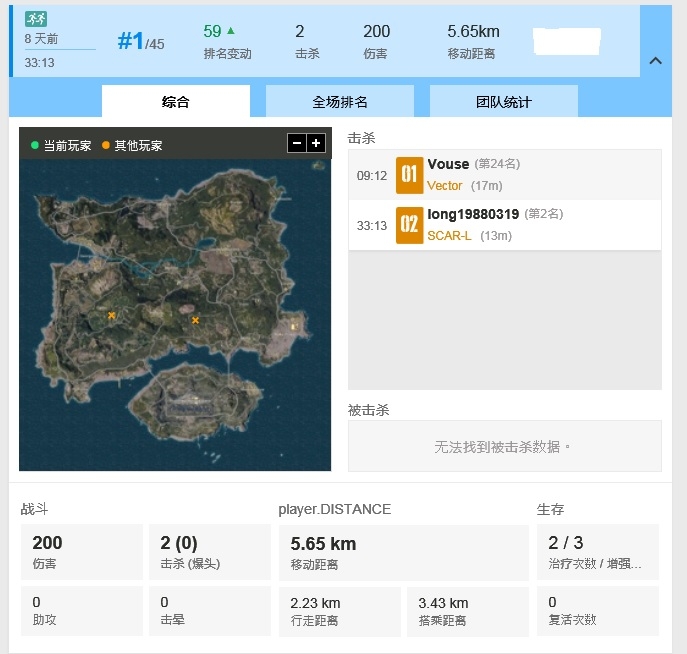Switch to the 全场排名 tab

pos(340,102)
